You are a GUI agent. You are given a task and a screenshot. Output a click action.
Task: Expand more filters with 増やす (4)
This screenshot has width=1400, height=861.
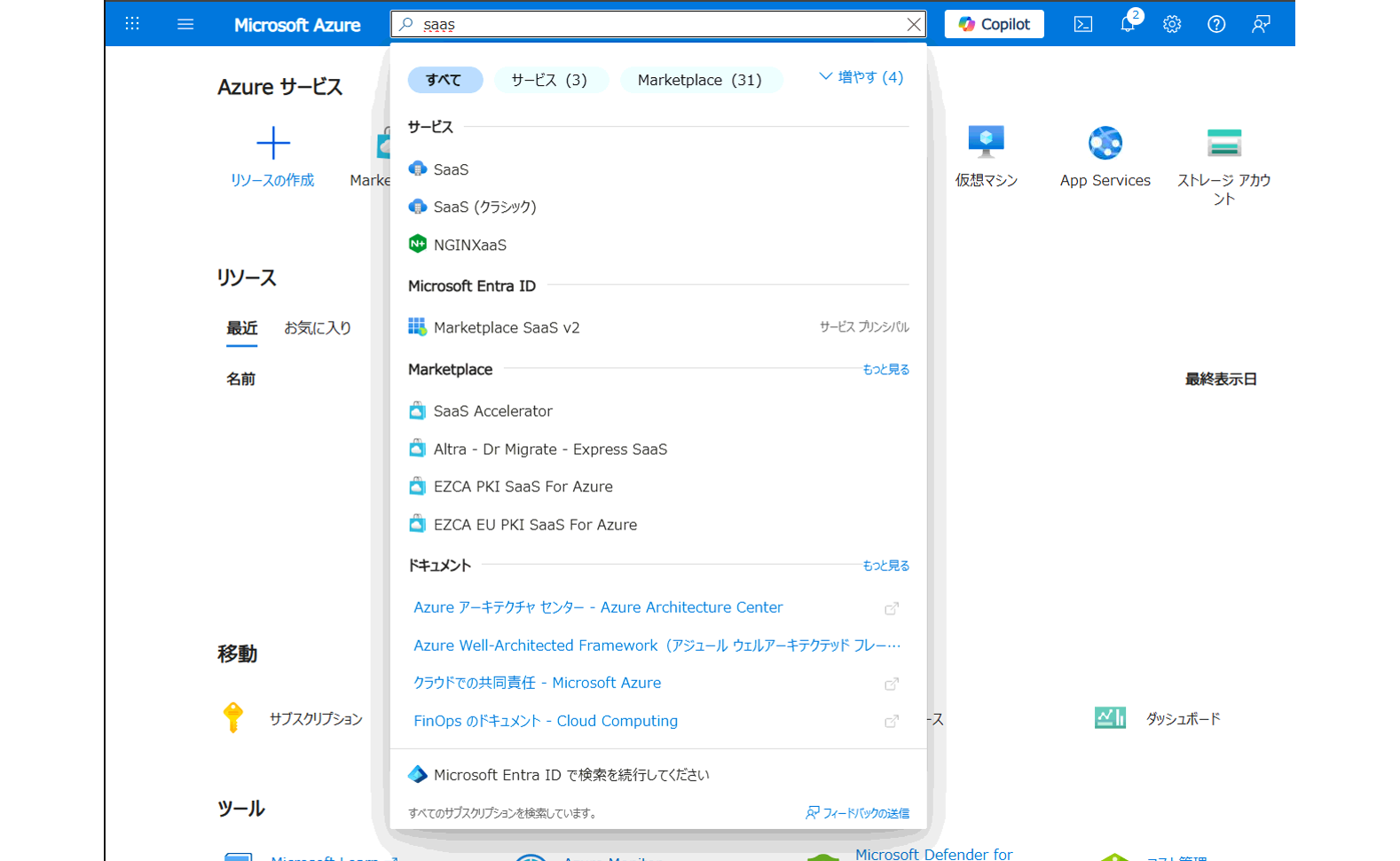pos(861,77)
